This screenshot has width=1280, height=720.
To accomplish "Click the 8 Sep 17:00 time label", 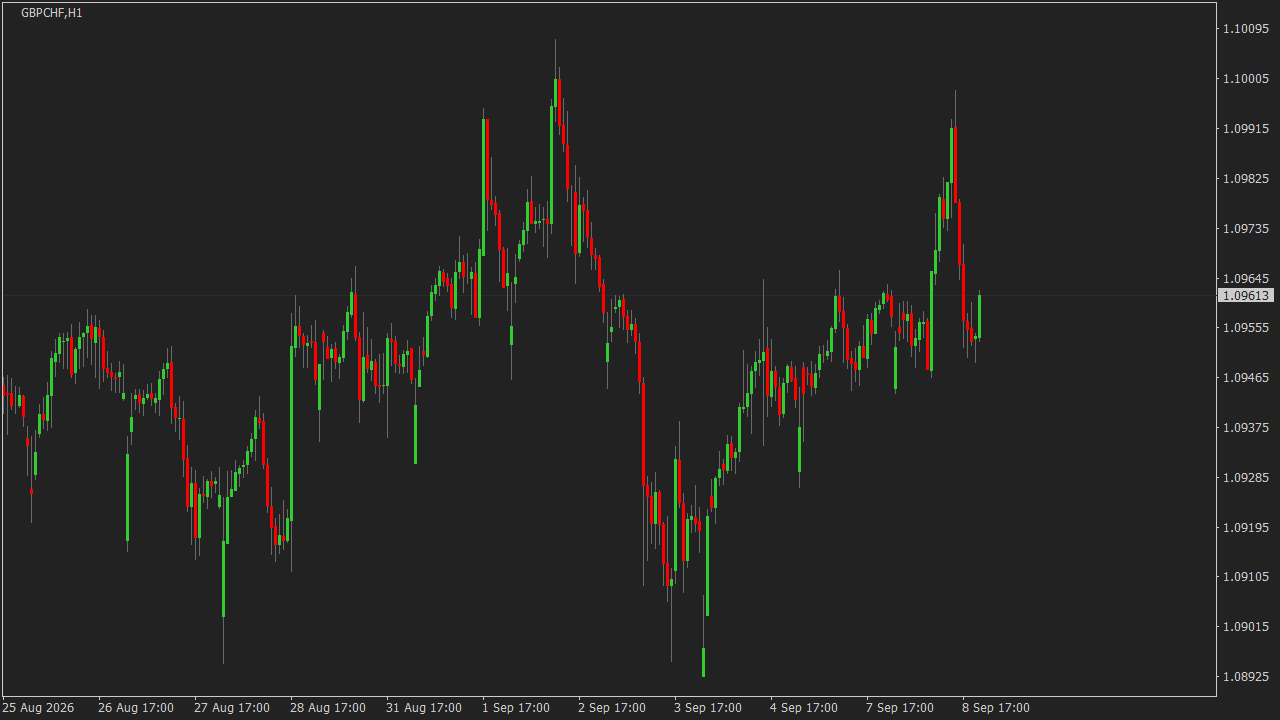I will (x=996, y=708).
